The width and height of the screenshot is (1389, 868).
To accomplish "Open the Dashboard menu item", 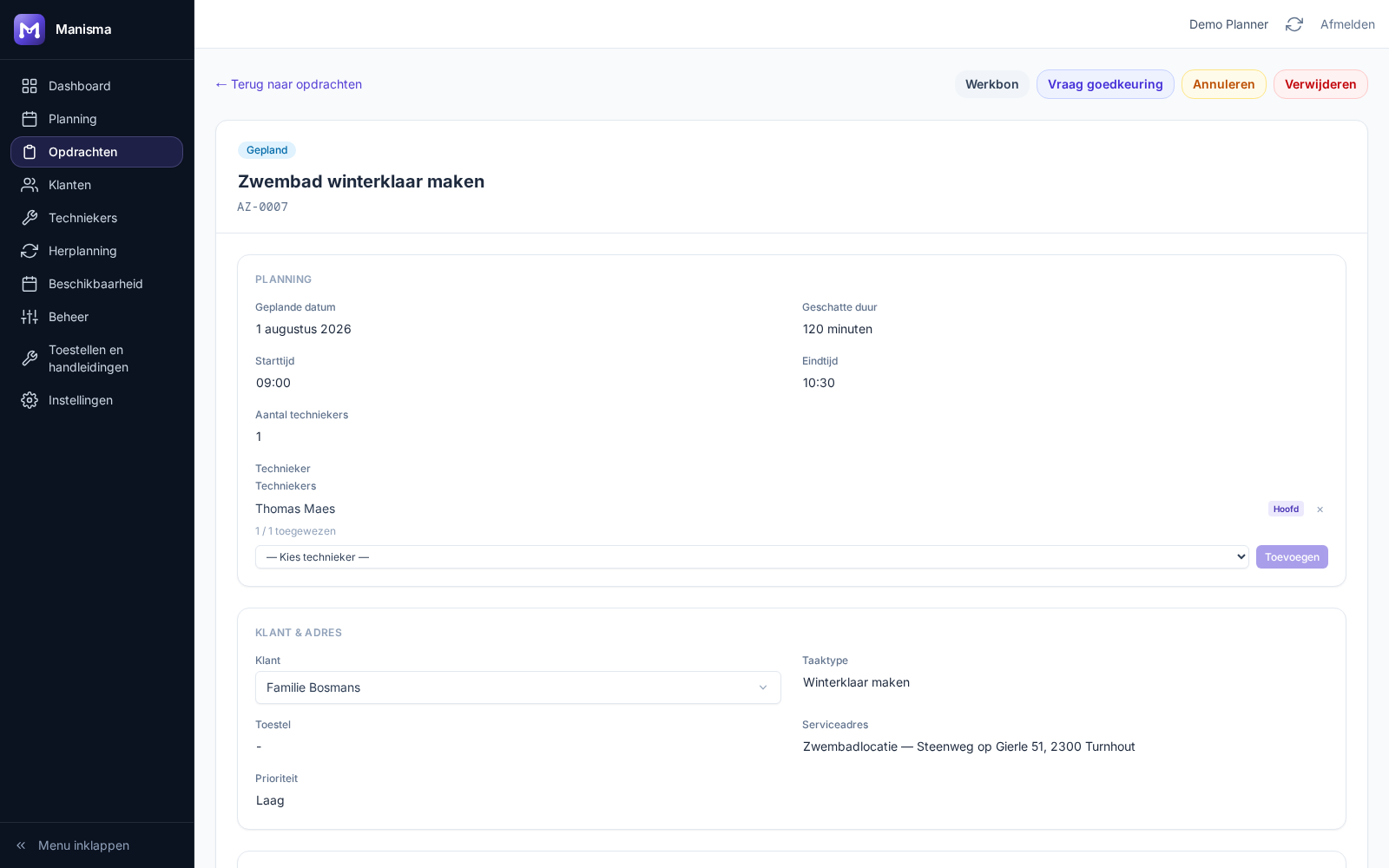I will pos(96,86).
